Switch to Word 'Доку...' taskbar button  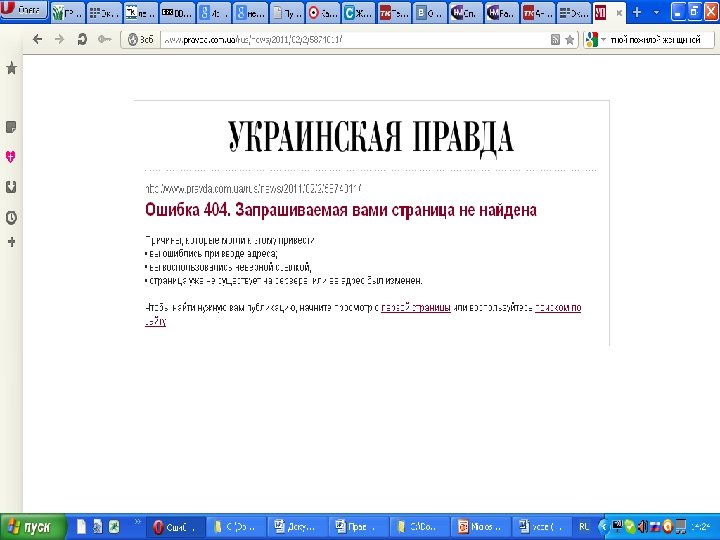[298, 527]
